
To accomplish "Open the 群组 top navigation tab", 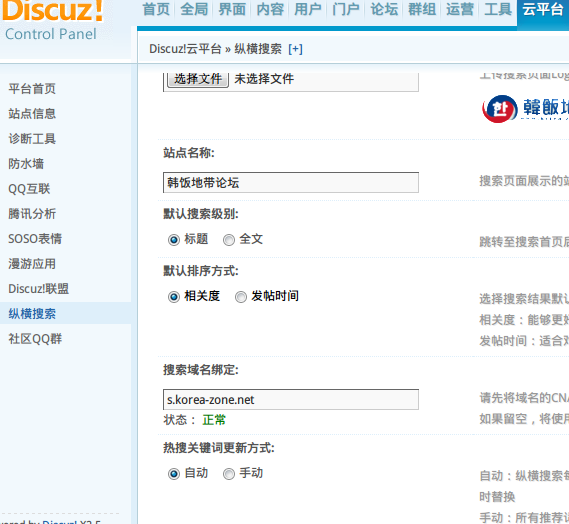I will point(422,9).
